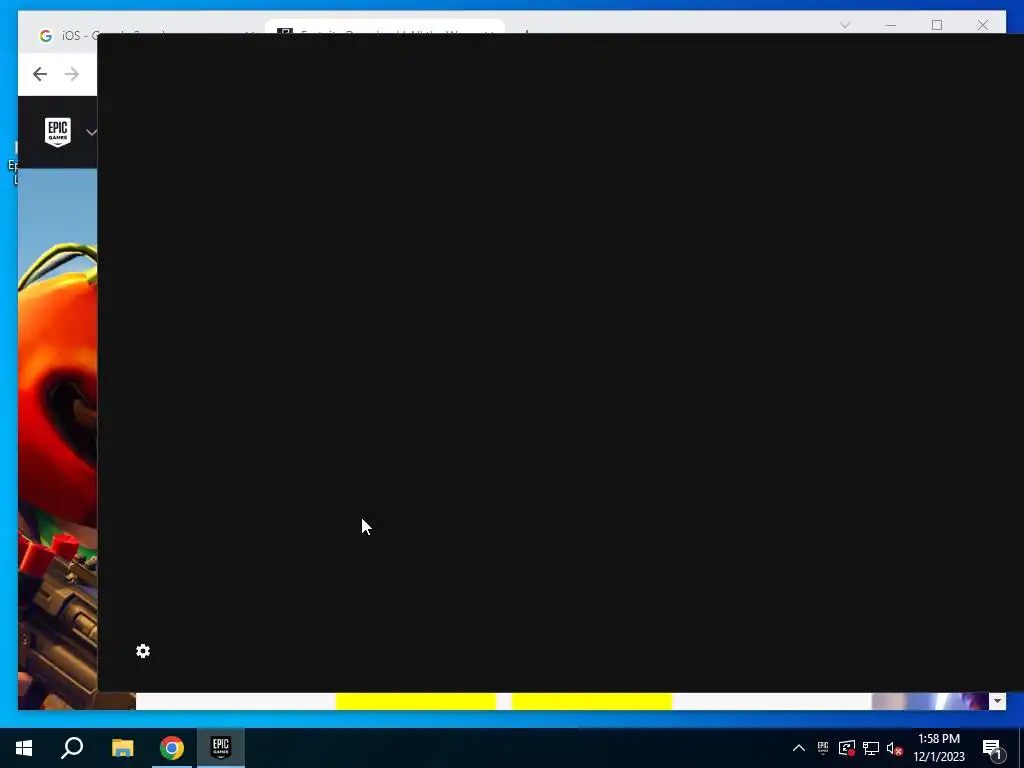Click Chrome's back navigation arrow

pos(40,74)
